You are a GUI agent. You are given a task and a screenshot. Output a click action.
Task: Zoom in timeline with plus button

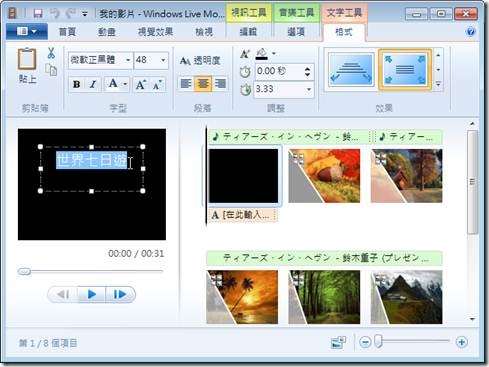[x=462, y=342]
